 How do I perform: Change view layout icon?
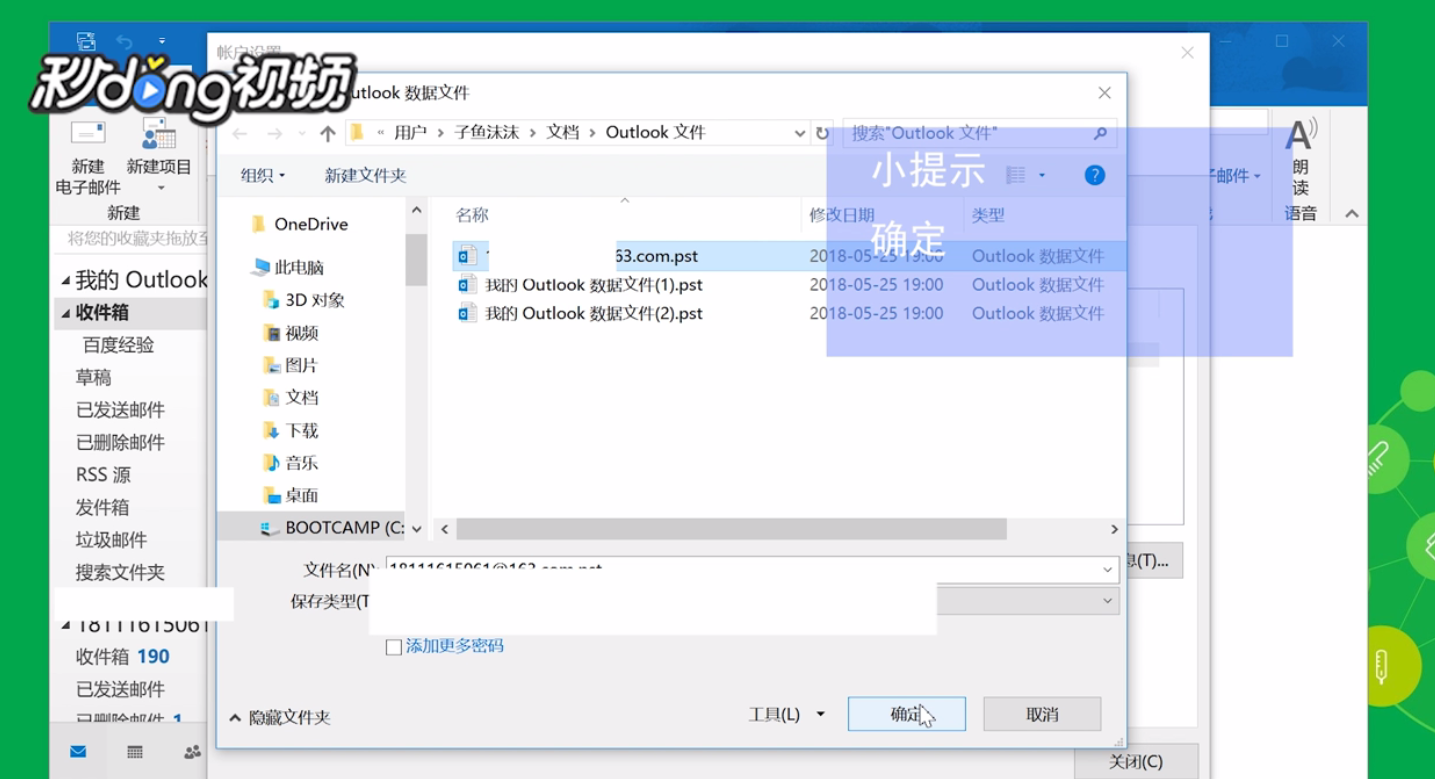1015,175
